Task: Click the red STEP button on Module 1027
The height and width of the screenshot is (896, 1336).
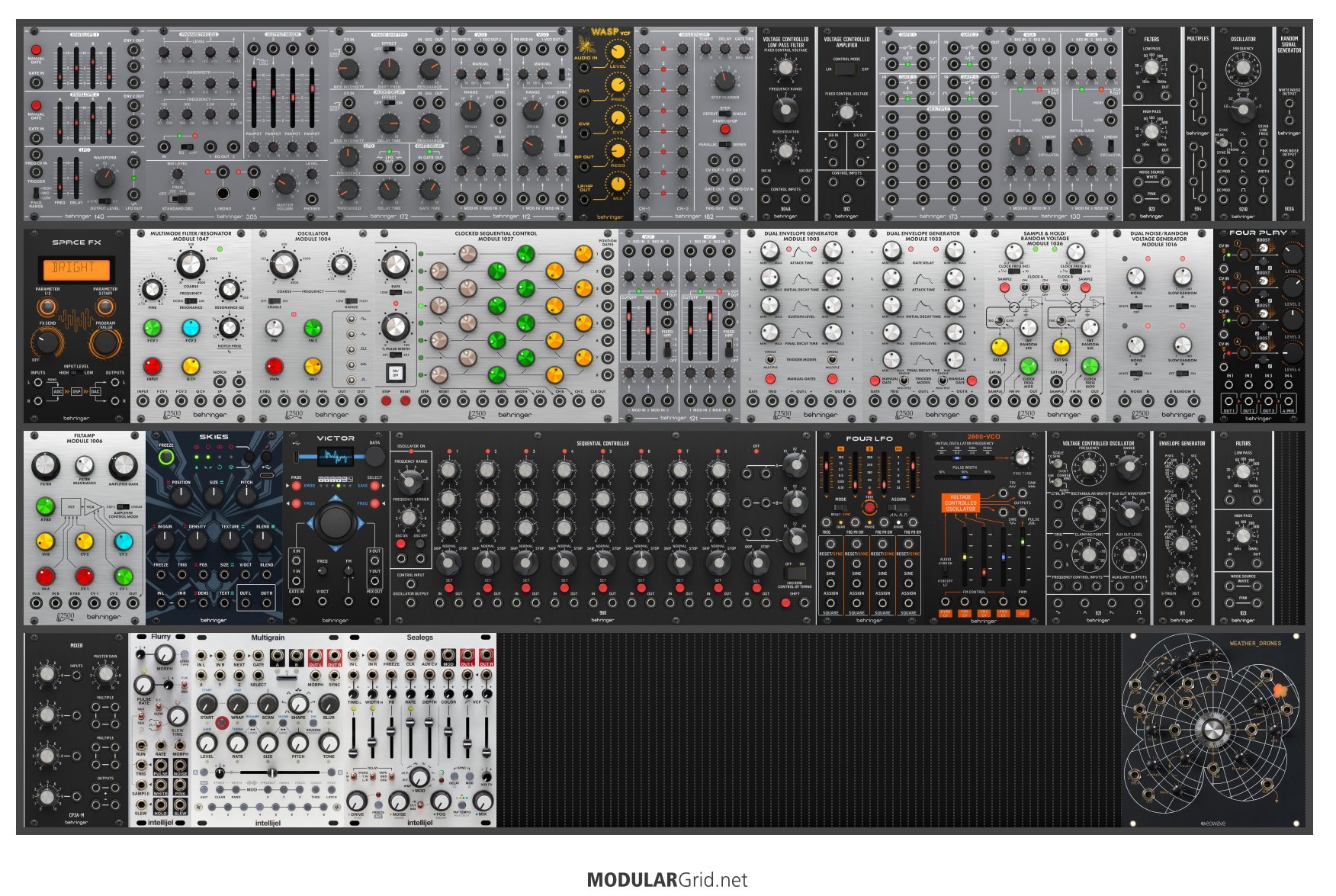Action: tap(387, 400)
